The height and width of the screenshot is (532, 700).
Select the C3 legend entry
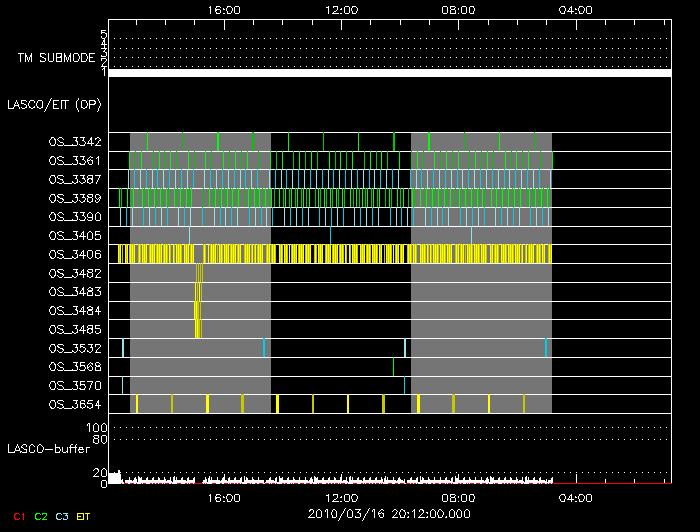[62, 516]
